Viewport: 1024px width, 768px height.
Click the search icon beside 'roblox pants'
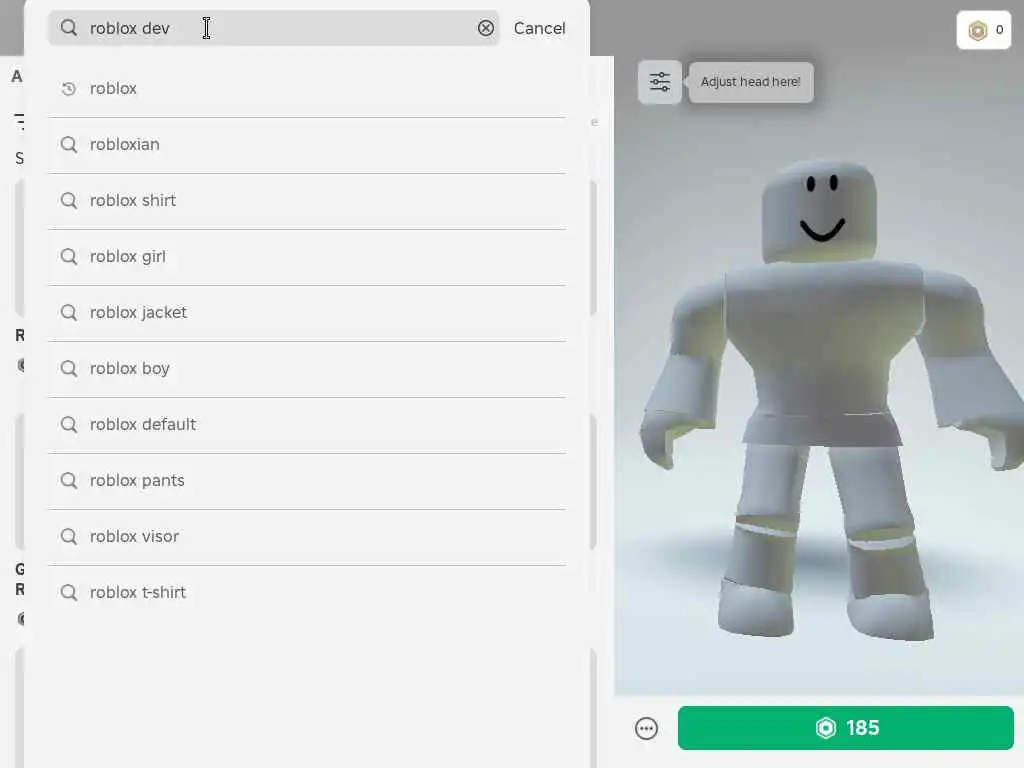tap(69, 481)
